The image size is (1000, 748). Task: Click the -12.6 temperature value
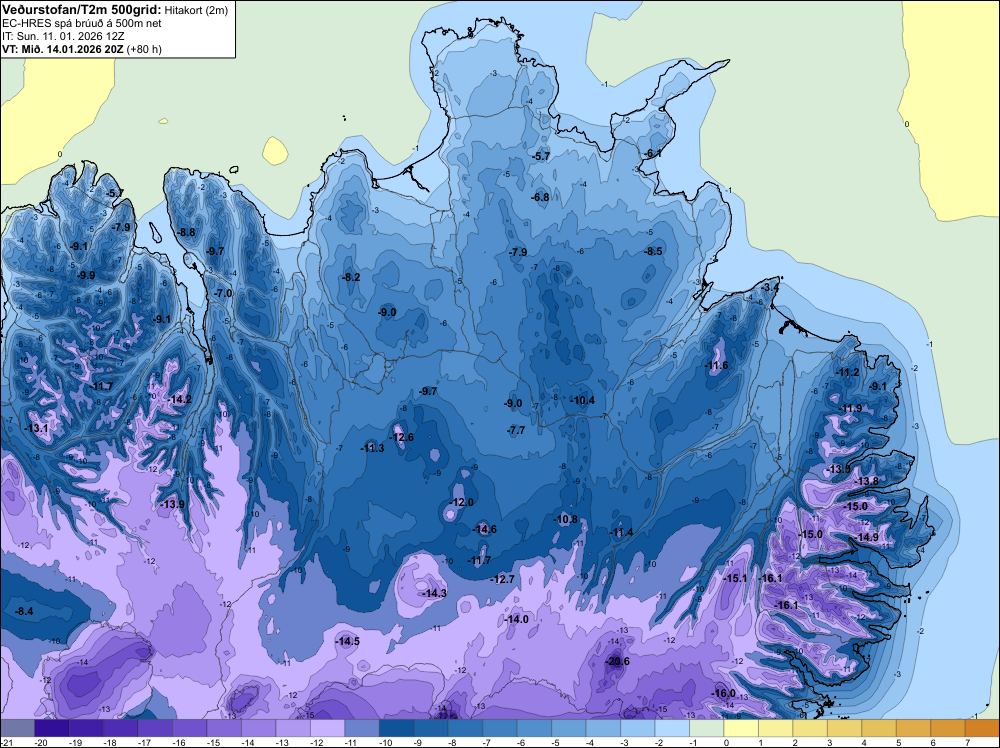(401, 437)
